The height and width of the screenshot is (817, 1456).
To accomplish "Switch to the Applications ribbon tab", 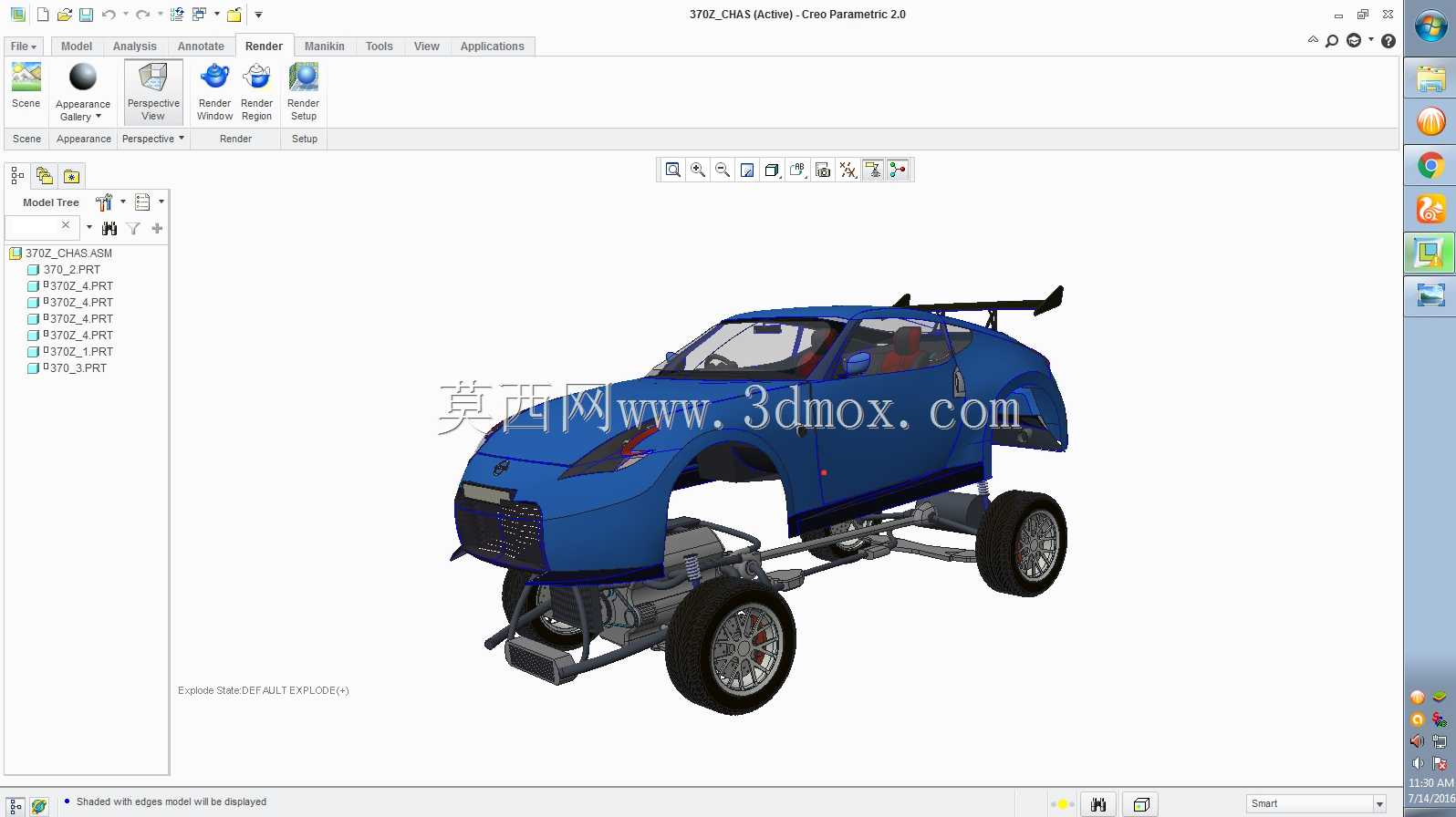I will (x=493, y=47).
